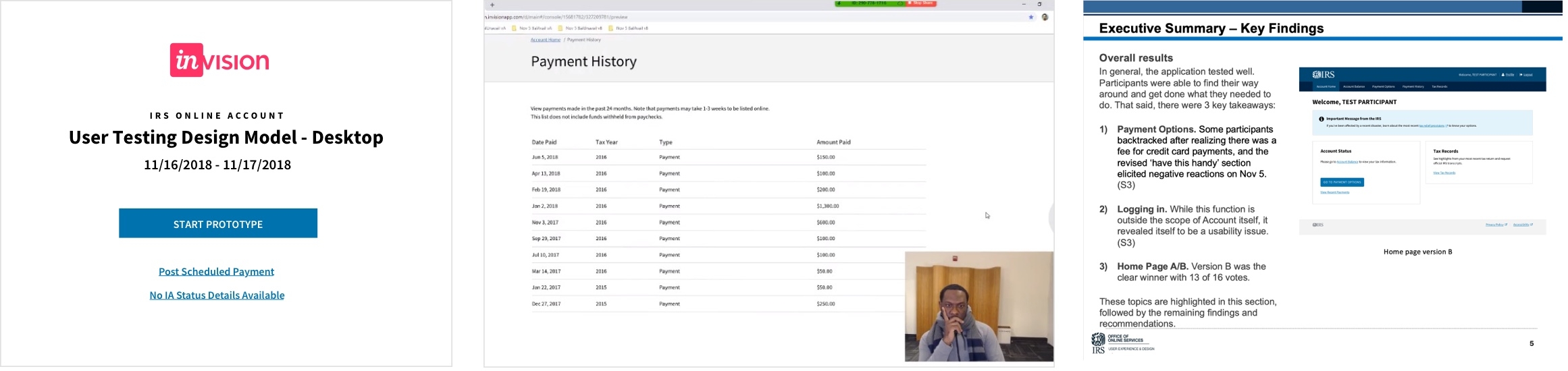The image size is (1568, 371).
Task: Click the $600.00 amount for Nov 3, 2017
Action: click(x=826, y=222)
